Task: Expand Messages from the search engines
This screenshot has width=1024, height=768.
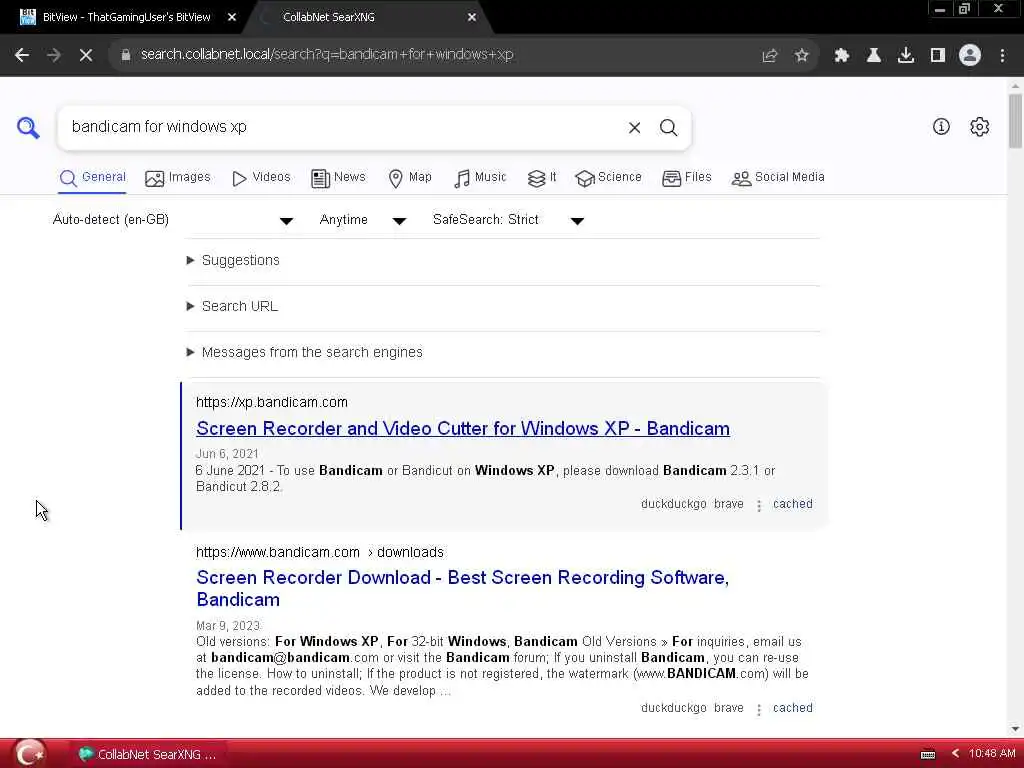Action: (305, 353)
